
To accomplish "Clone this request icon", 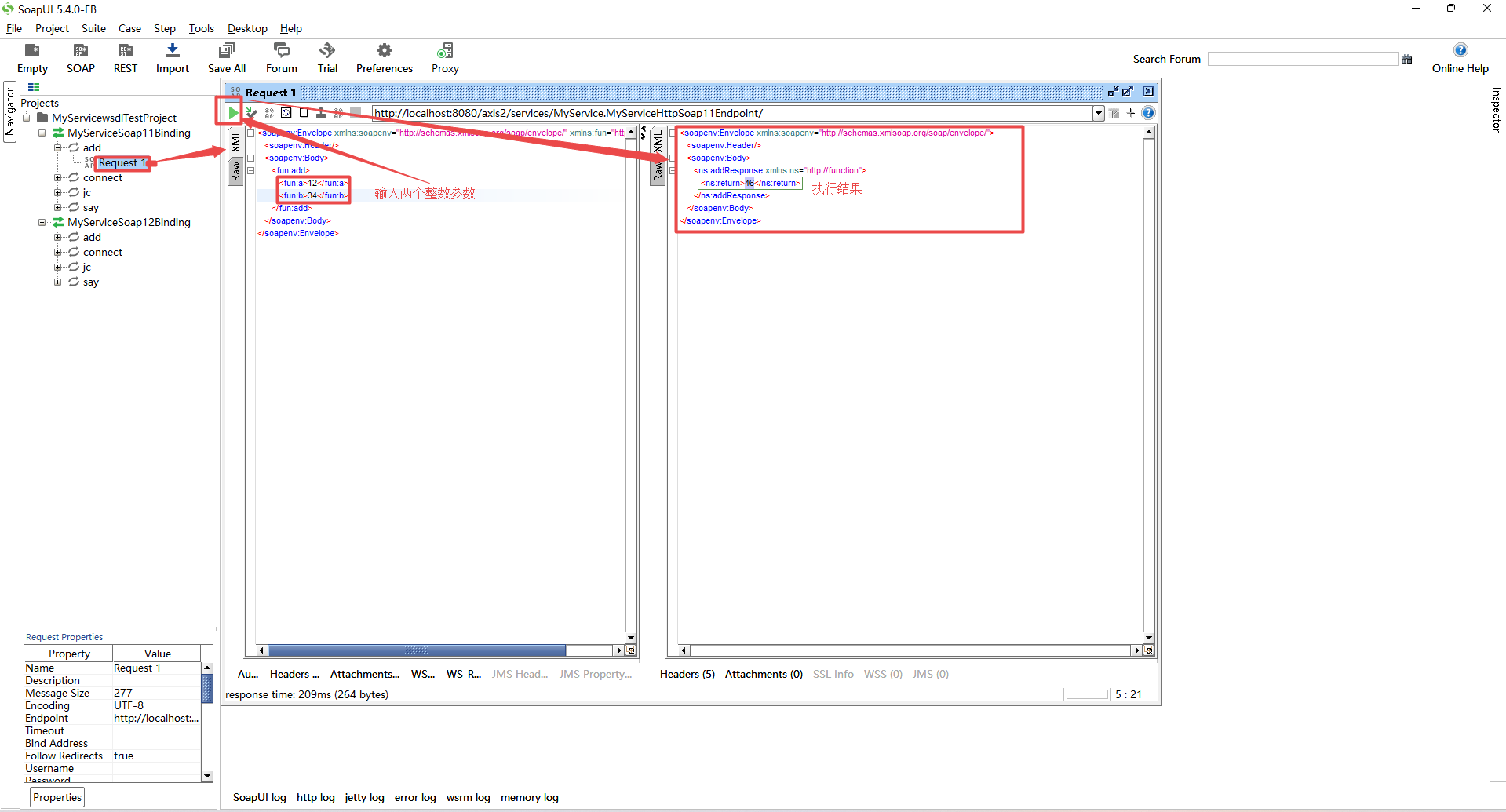I will coord(321,113).
